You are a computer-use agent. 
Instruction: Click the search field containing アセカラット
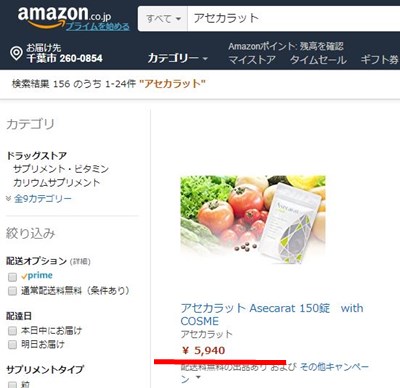tap(293, 19)
